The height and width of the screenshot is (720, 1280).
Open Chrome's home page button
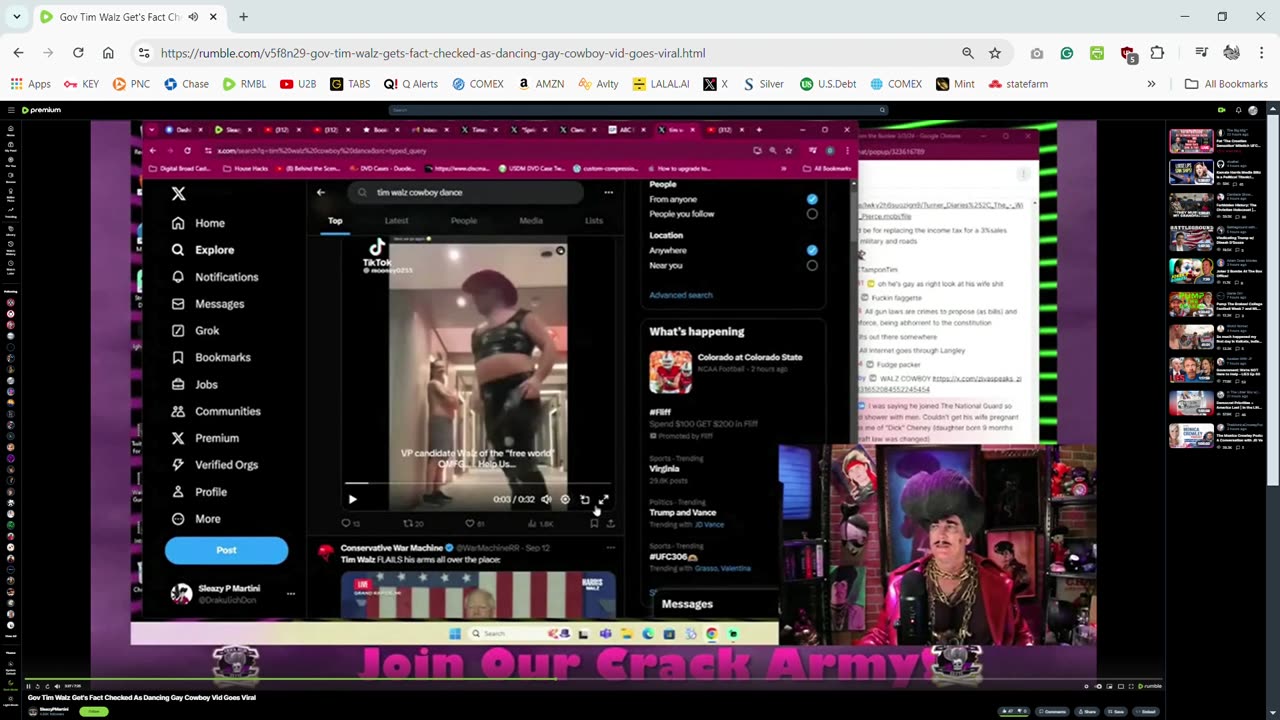pyautogui.click(x=108, y=53)
